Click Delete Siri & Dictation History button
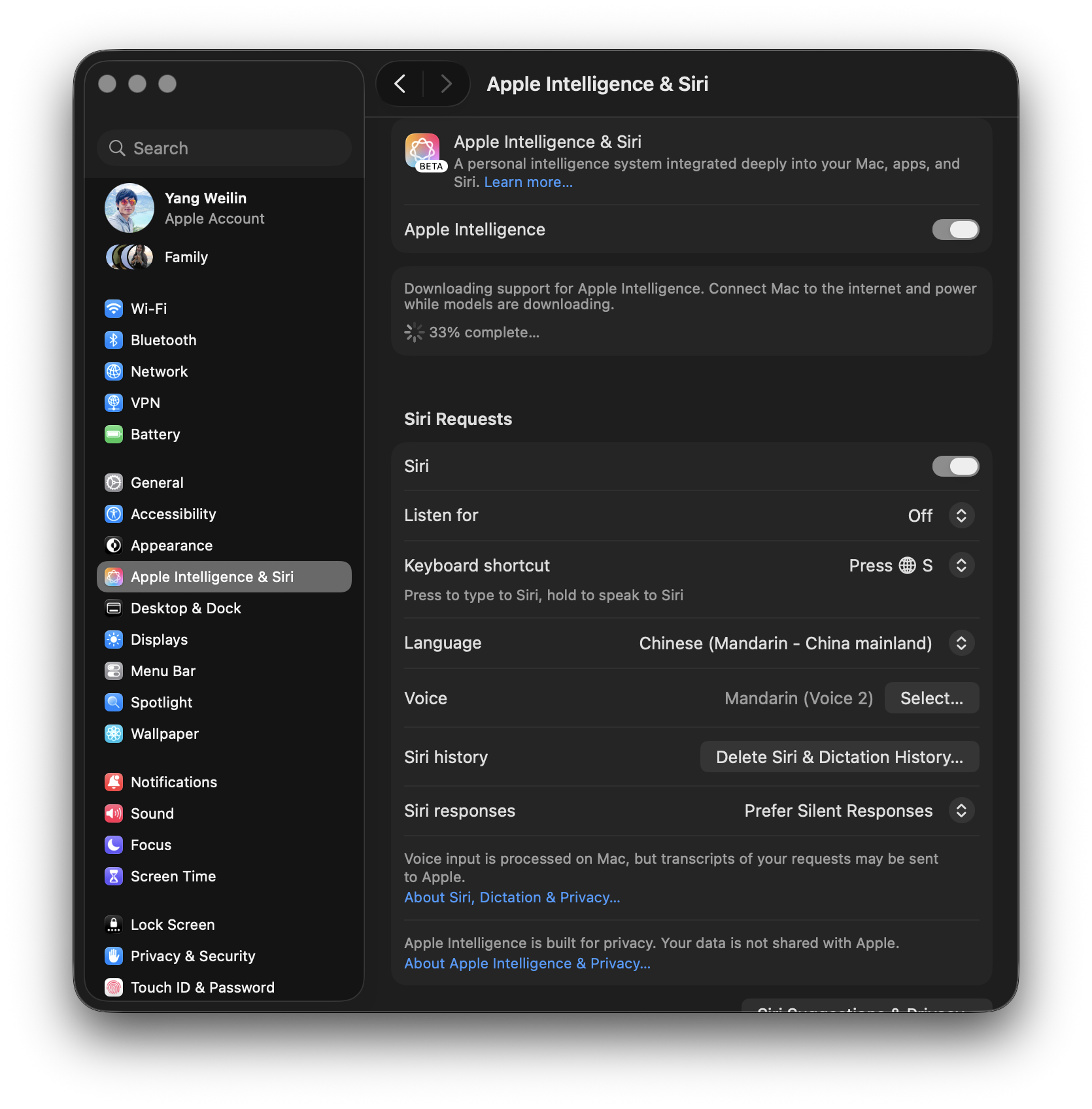 tap(839, 757)
